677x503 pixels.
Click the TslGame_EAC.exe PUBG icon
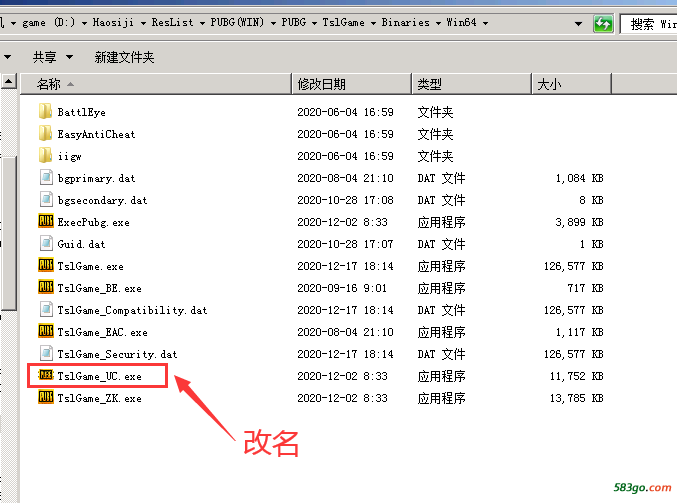(x=46, y=331)
